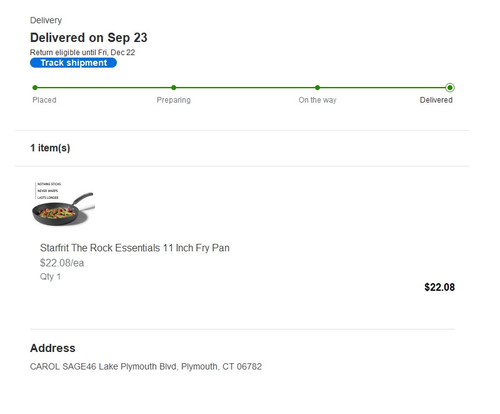Image resolution: width=500 pixels, height=414 pixels.
Task: Click the green delivery progress bar line
Action: pos(242,88)
